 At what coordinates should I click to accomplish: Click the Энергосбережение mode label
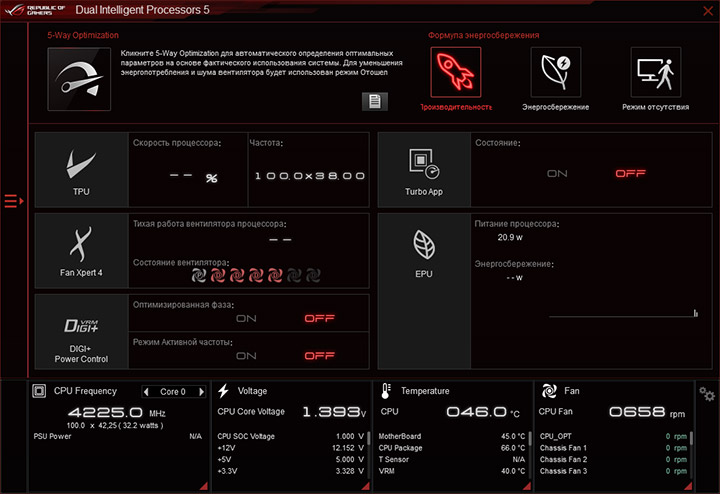point(556,107)
